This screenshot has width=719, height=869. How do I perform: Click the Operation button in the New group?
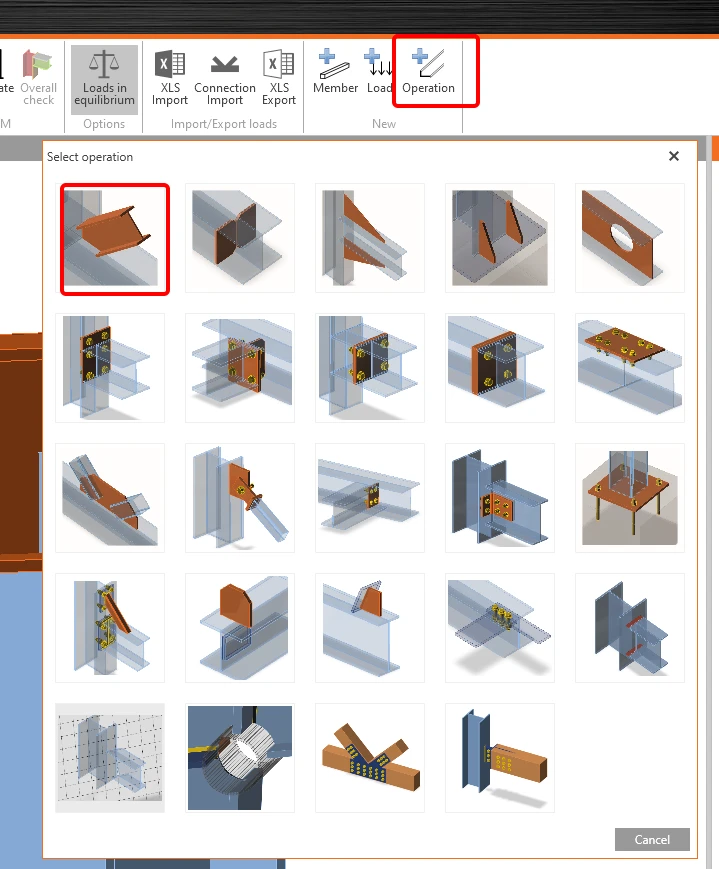[x=428, y=71]
